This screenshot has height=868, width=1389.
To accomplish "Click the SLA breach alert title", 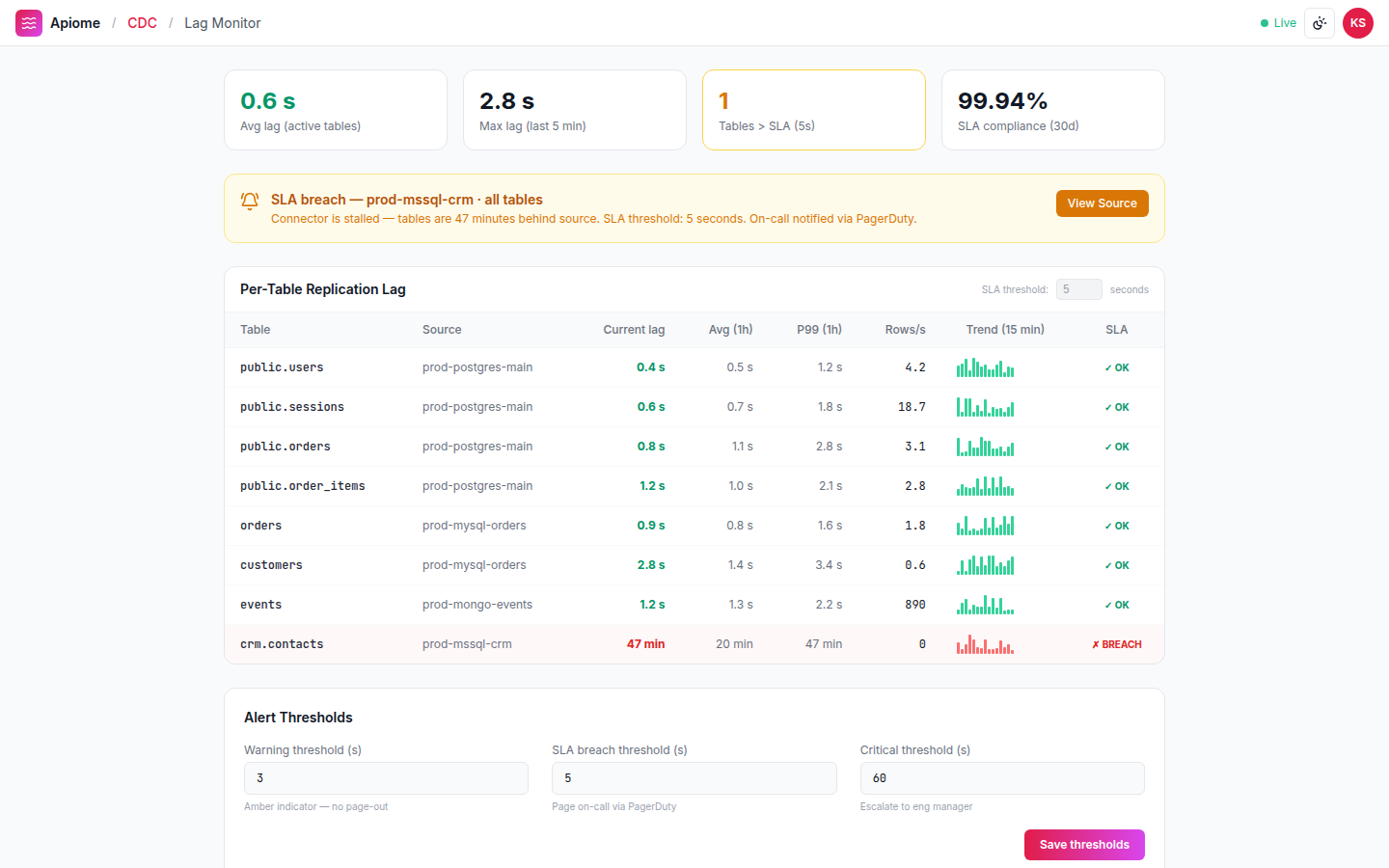I will point(407,200).
